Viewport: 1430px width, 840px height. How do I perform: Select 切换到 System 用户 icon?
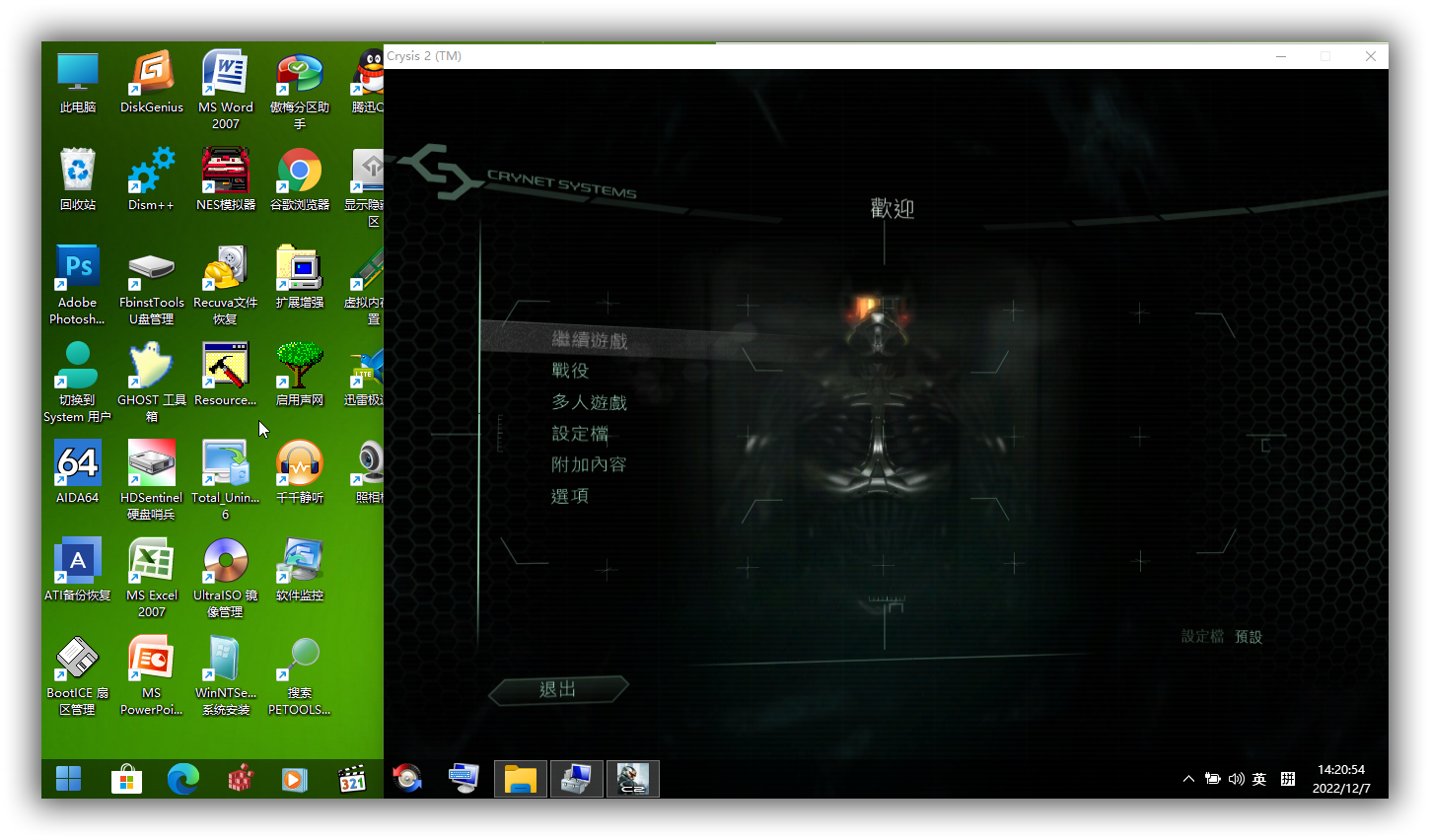click(x=78, y=383)
